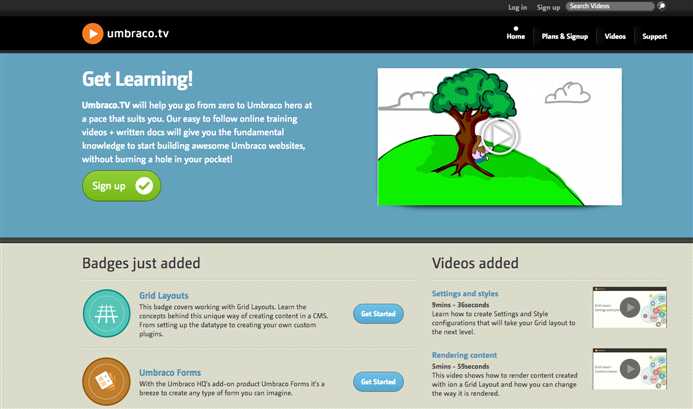Viewport: 693px width, 409px height.
Task: Click the Videos added heading
Action: [475, 263]
